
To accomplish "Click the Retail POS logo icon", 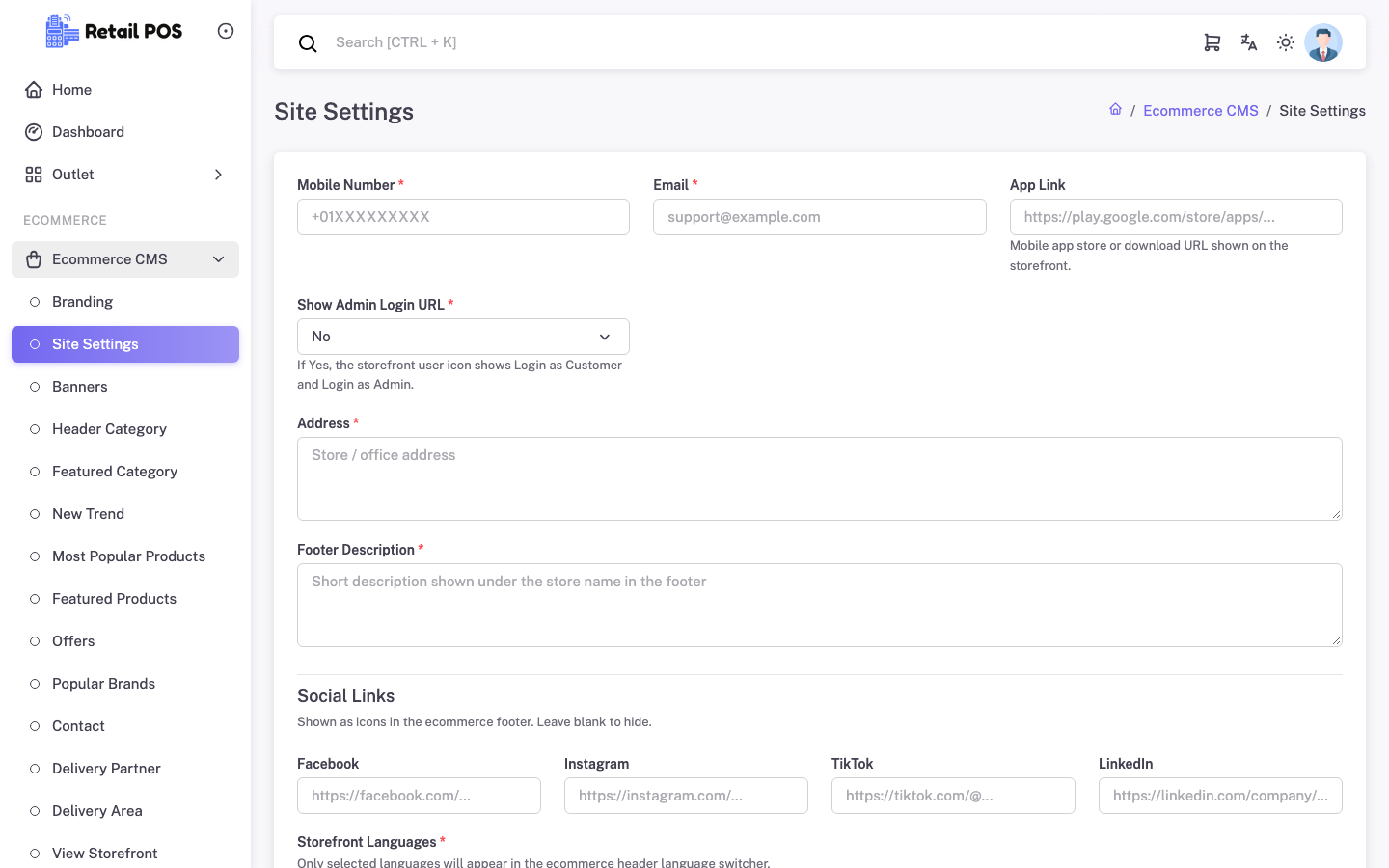I will (62, 31).
